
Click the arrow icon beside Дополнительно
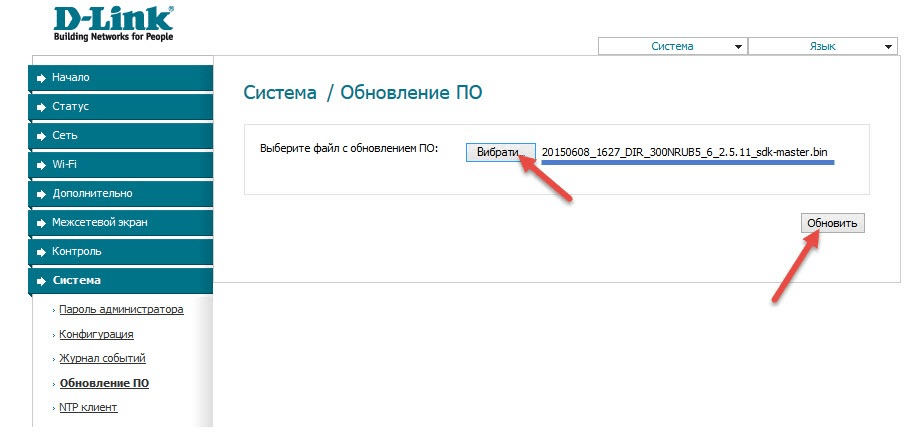pyautogui.click(x=41, y=194)
